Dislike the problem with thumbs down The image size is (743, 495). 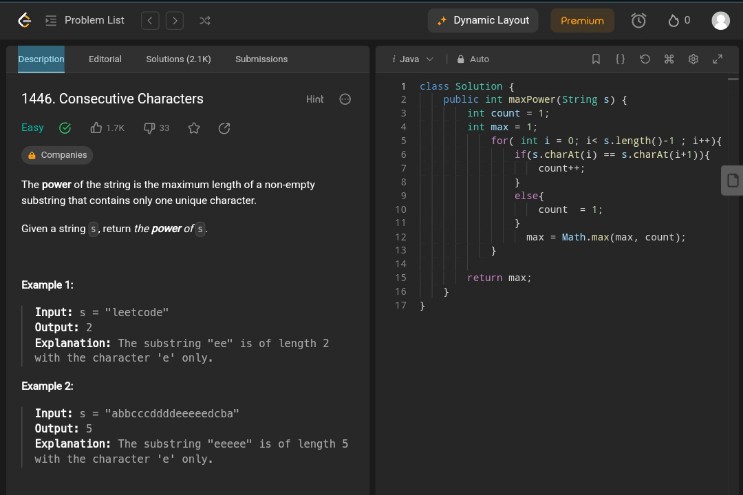[x=156, y=128]
